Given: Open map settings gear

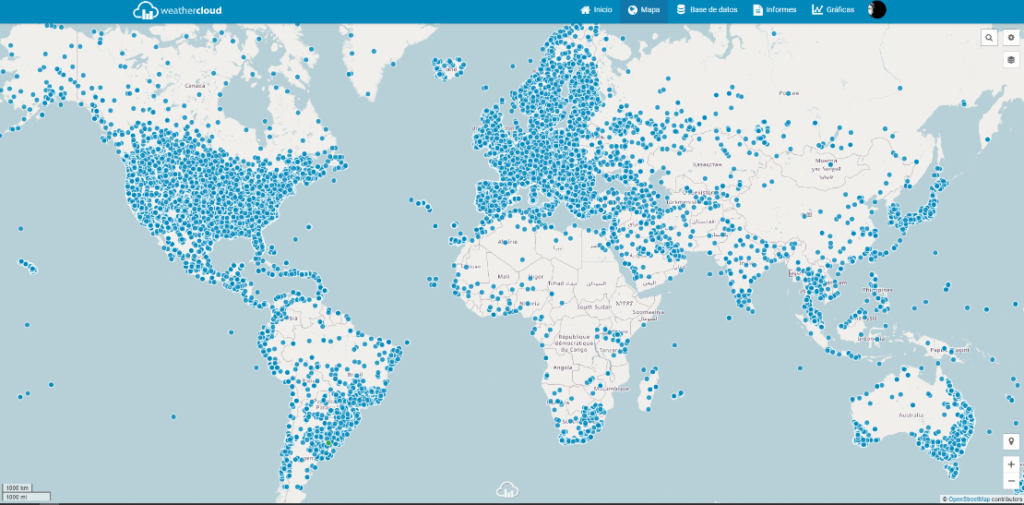Looking at the screenshot, I should [x=1011, y=37].
